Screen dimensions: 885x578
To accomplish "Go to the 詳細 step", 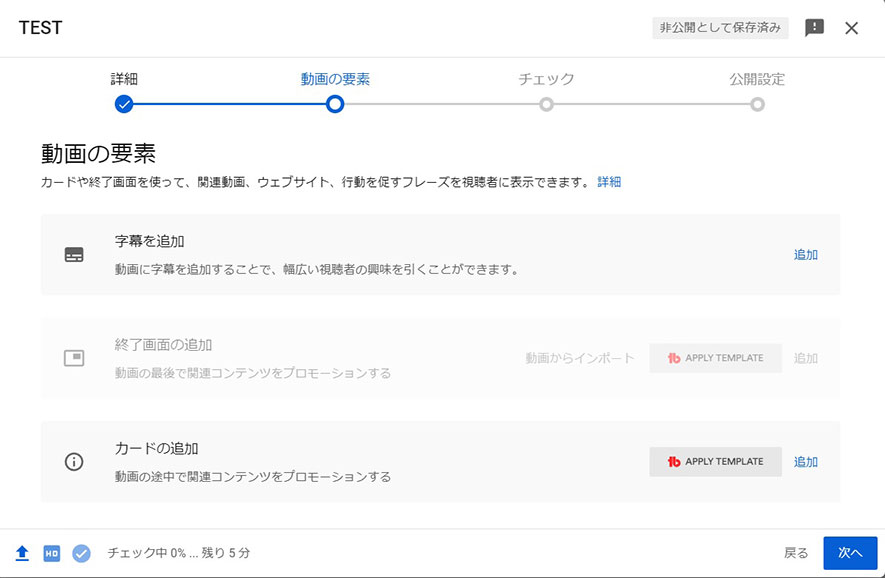I will point(124,79).
